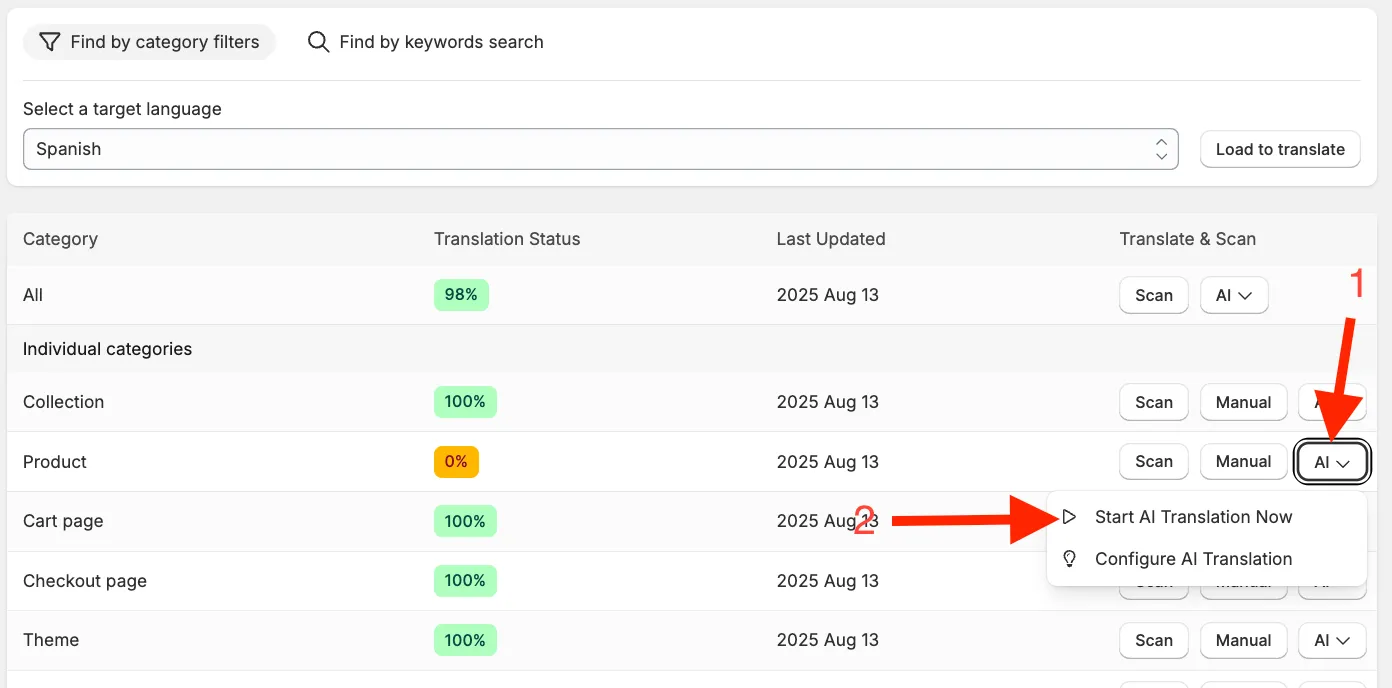Click Manual in the Collection row
This screenshot has height=688, width=1392.
[x=1243, y=402]
